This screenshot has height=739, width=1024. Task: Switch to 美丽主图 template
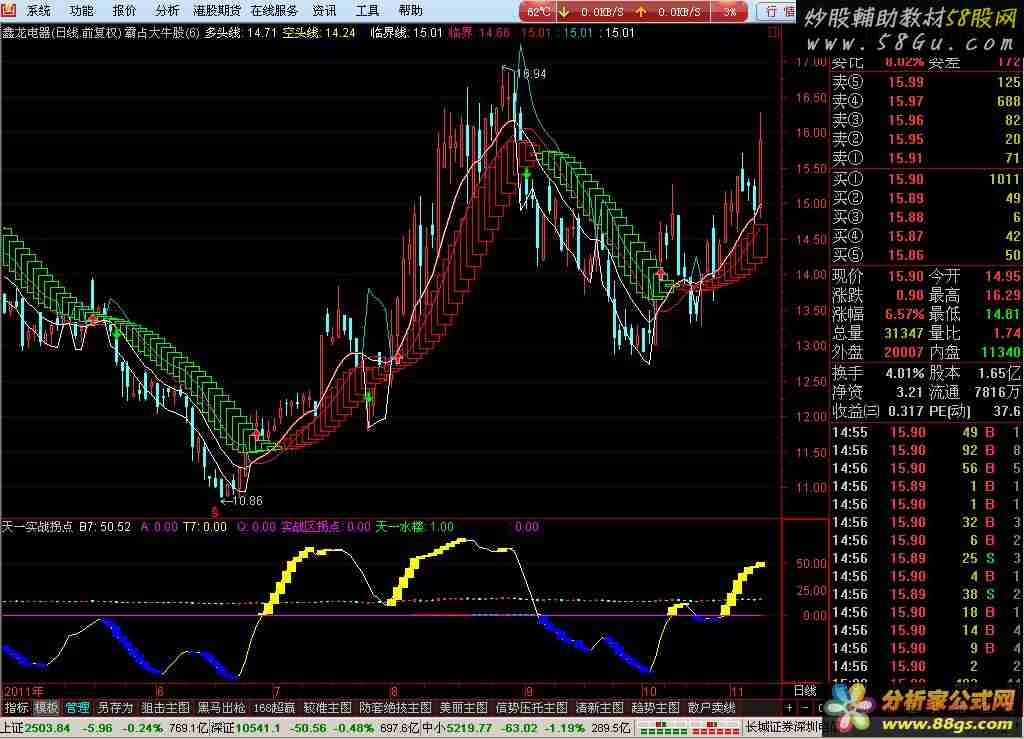click(x=464, y=708)
